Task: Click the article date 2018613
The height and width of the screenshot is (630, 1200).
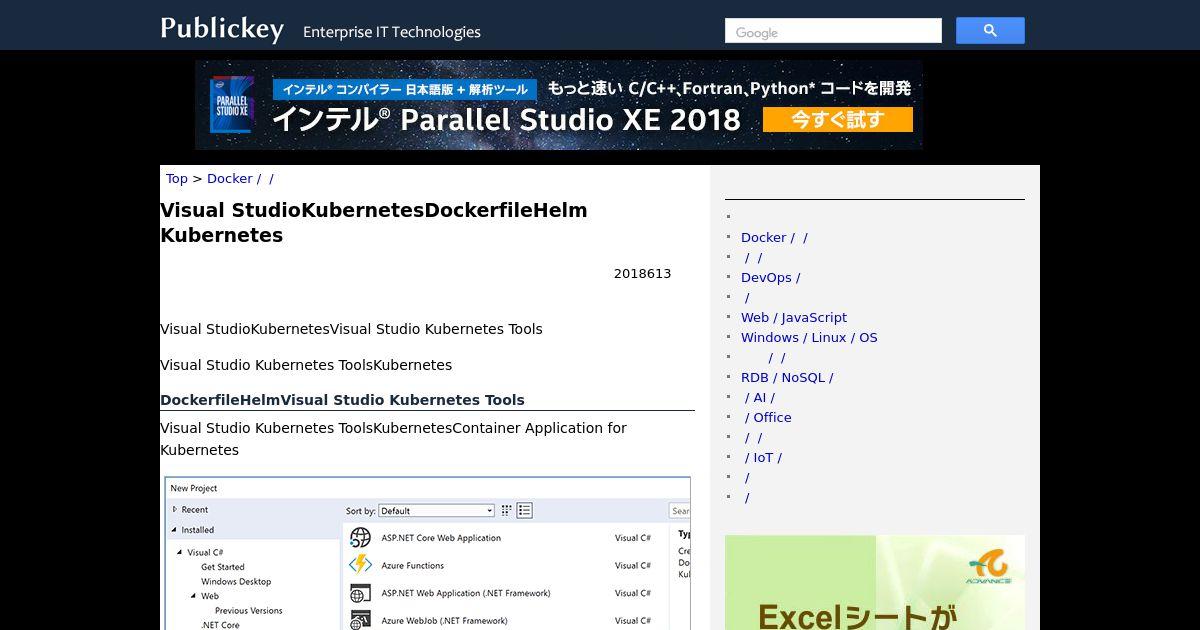Action: coord(642,273)
